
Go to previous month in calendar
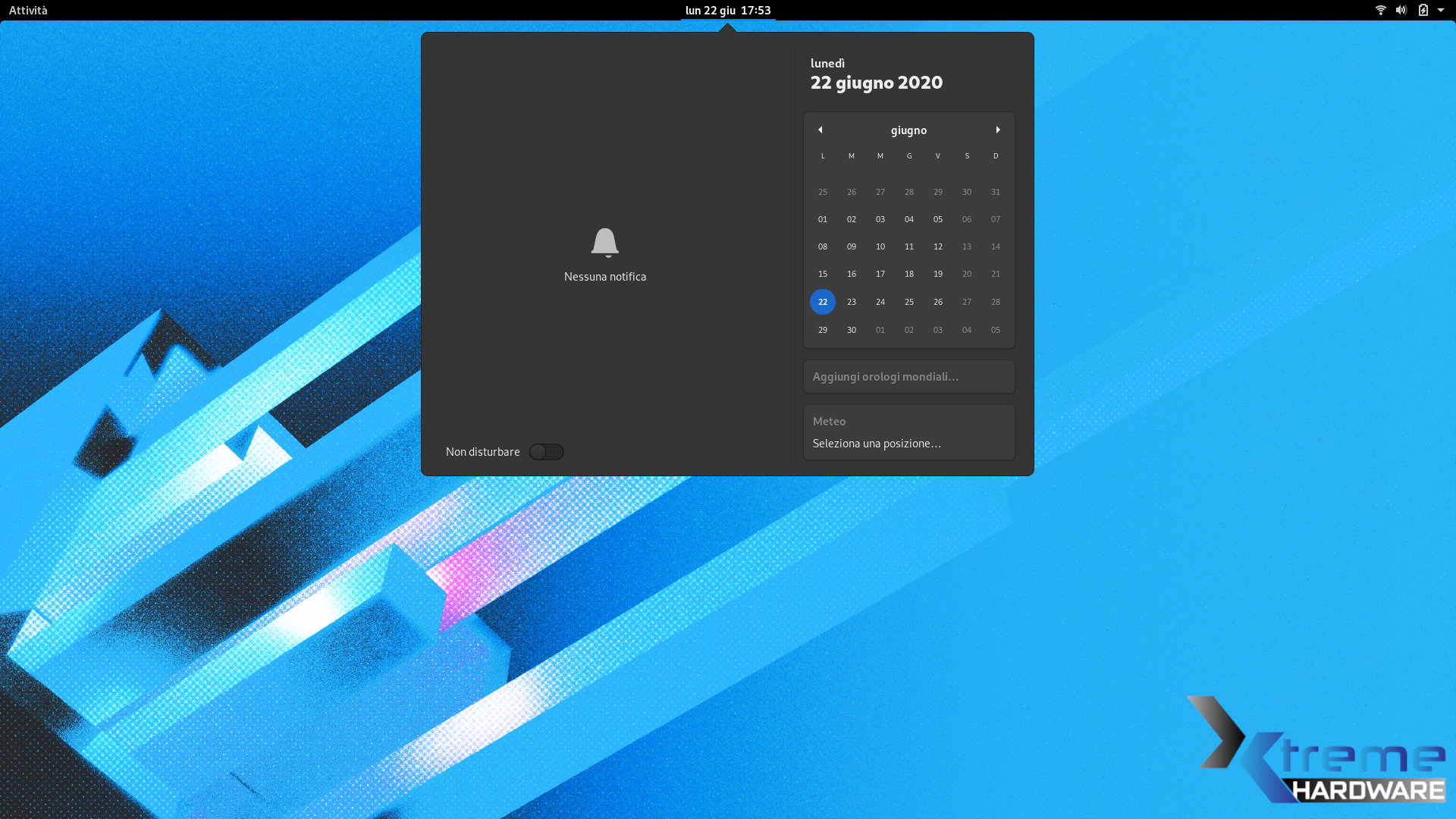pyautogui.click(x=820, y=130)
